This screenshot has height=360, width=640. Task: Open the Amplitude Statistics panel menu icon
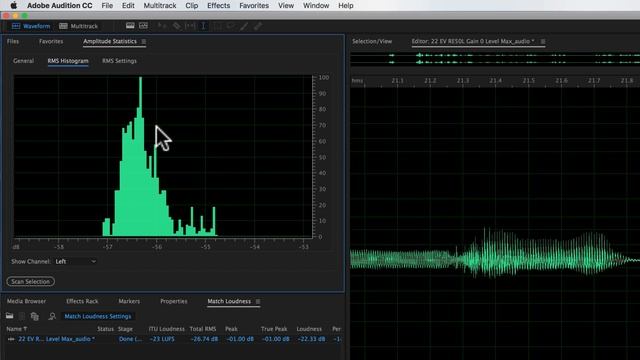point(144,41)
